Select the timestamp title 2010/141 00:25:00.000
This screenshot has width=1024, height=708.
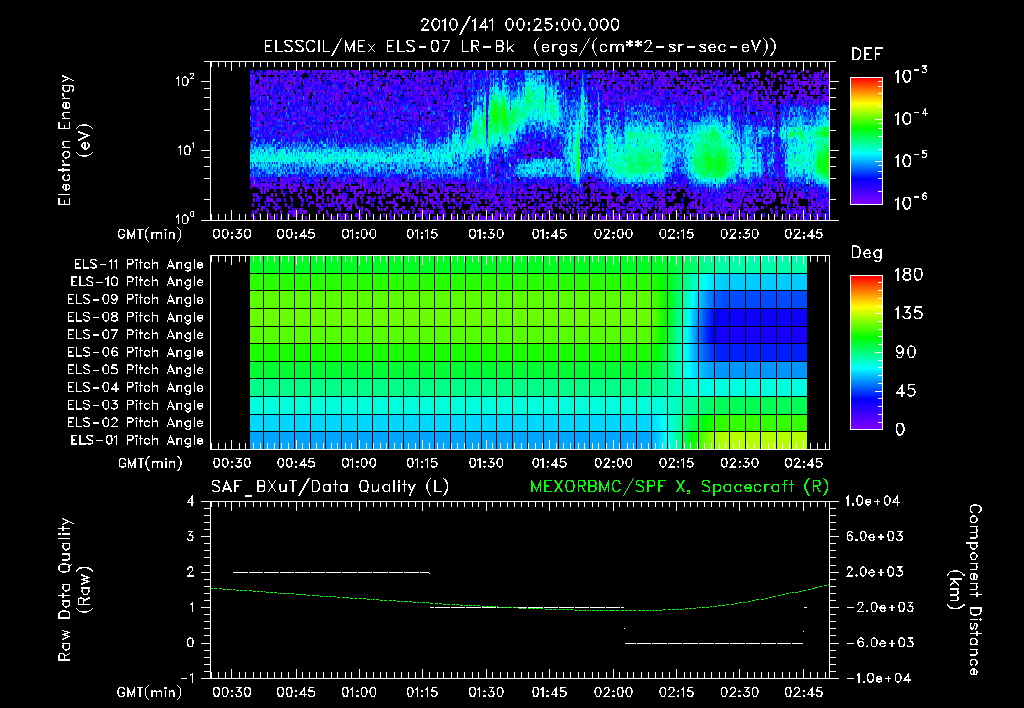click(519, 25)
